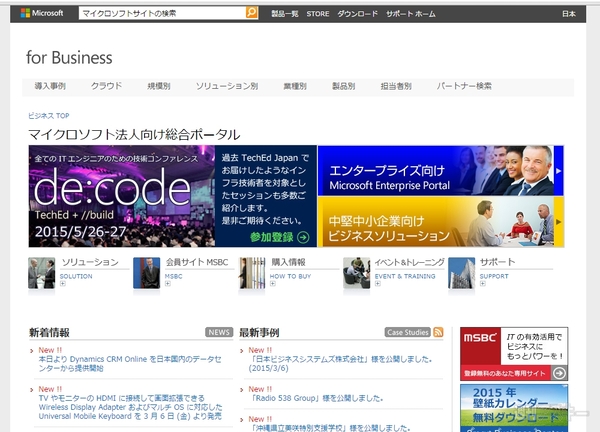Open the de:code conference banner image
Viewport: 600px width, 432px height.
point(122,196)
